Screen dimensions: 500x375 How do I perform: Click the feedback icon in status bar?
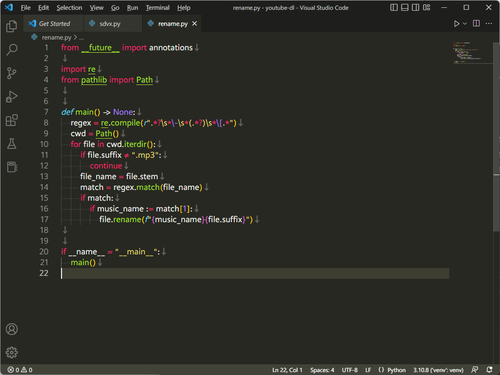coord(475,370)
